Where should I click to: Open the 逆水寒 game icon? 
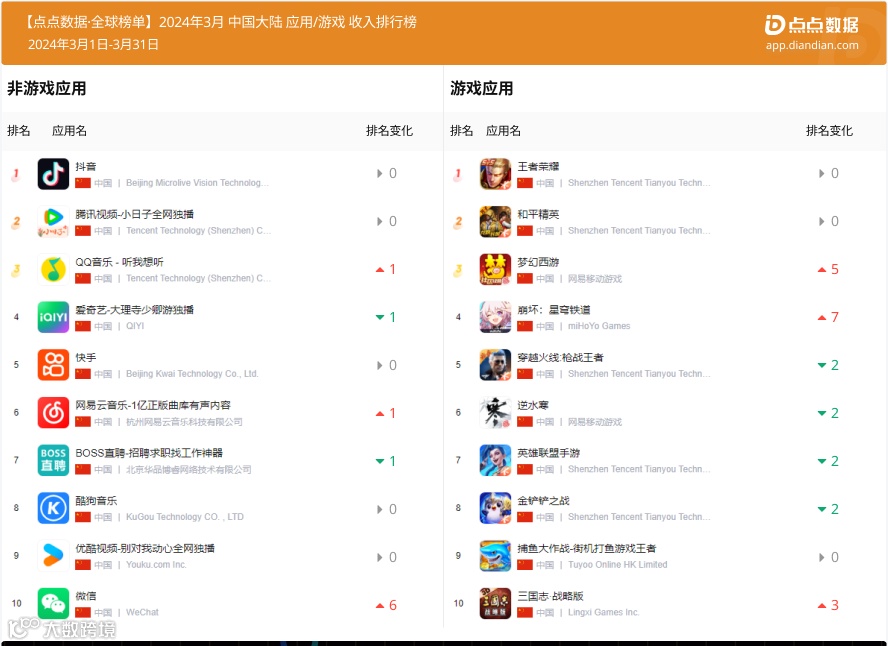pos(495,413)
